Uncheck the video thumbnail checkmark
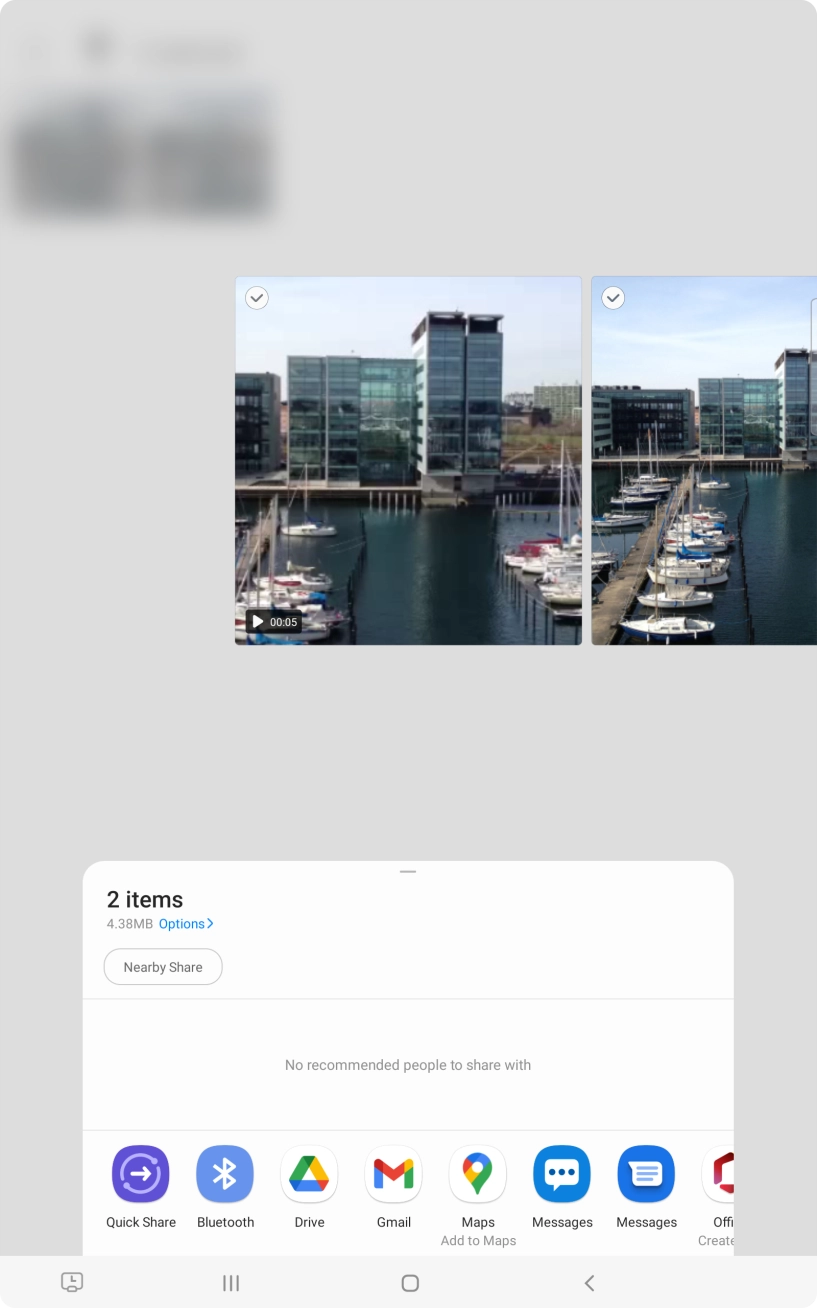 tap(257, 298)
